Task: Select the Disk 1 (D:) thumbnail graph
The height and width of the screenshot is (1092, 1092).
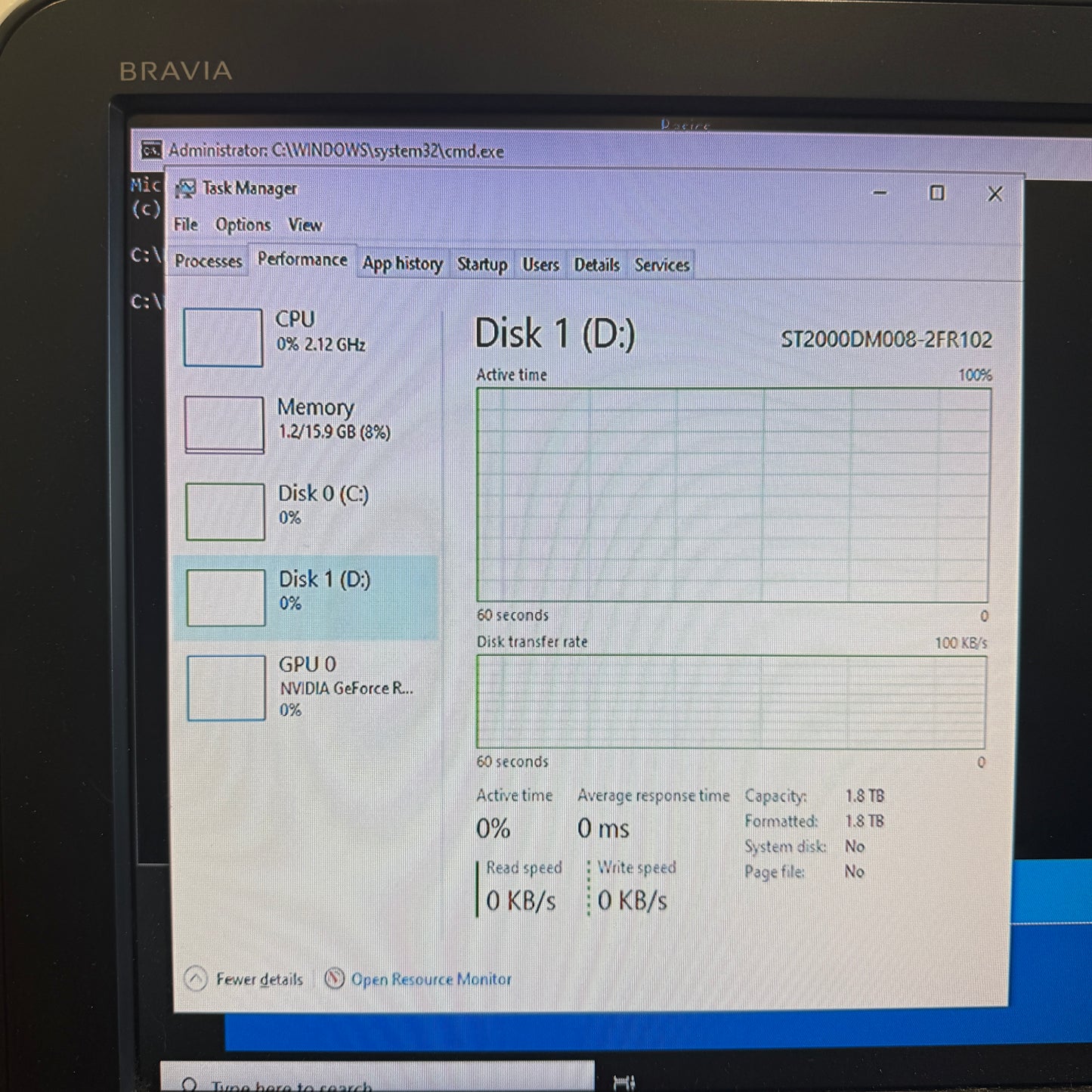Action: (x=226, y=598)
